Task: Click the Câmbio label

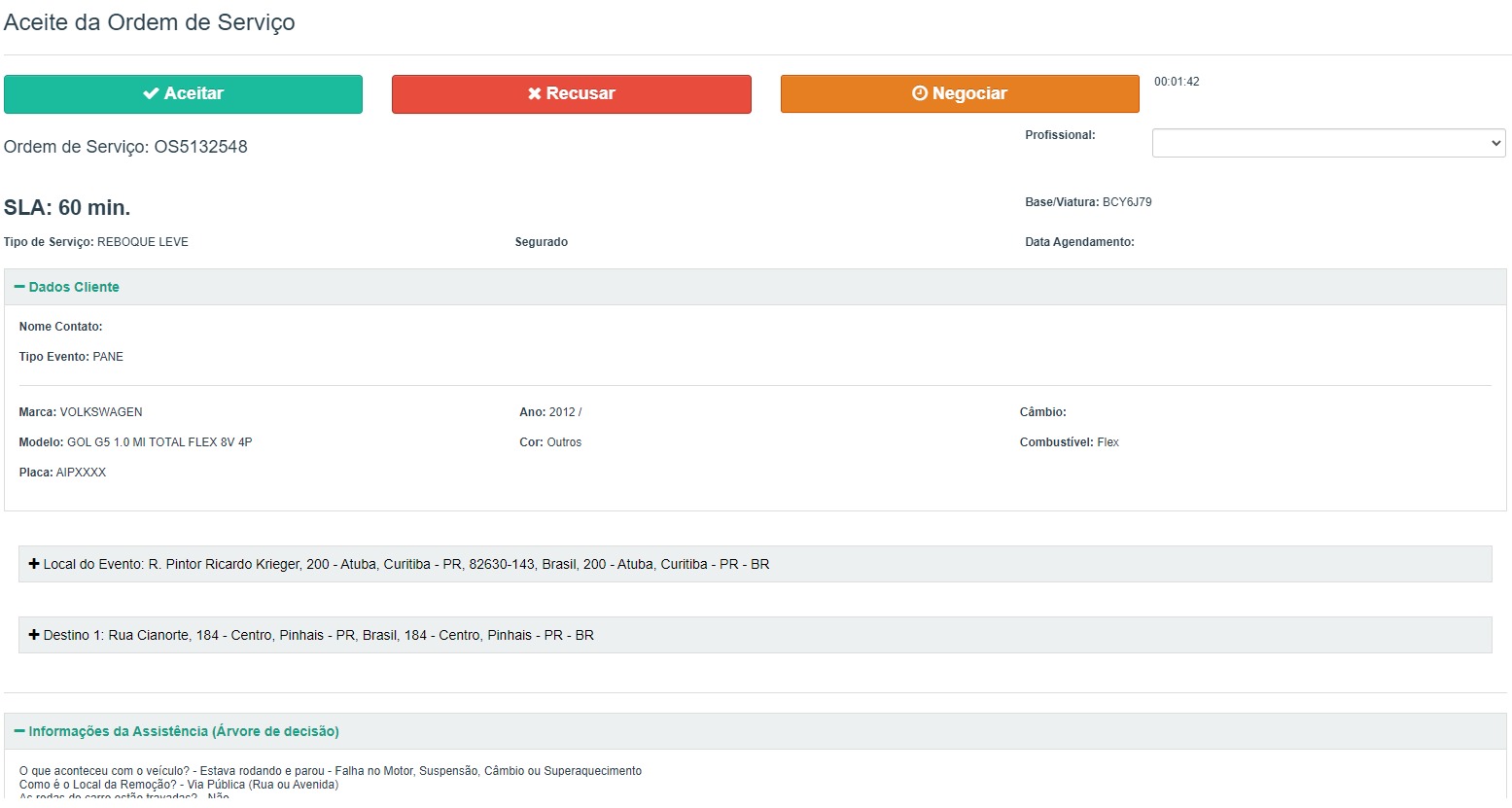Action: 1043,412
